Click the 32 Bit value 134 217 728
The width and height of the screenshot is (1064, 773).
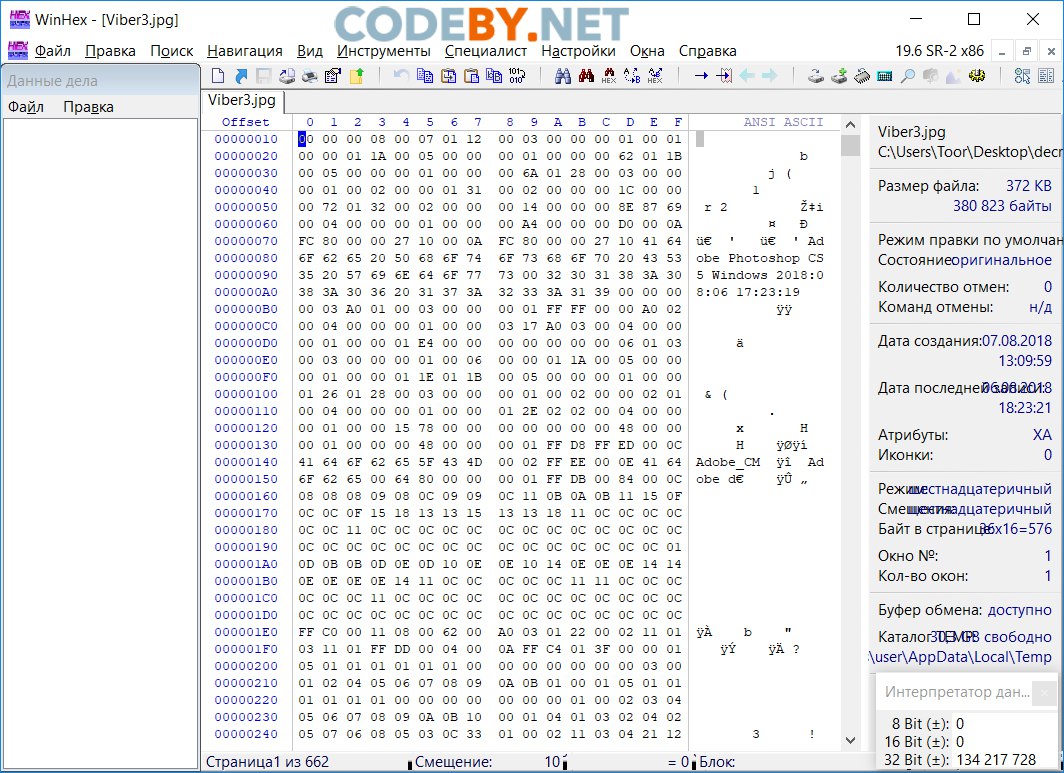click(996, 760)
